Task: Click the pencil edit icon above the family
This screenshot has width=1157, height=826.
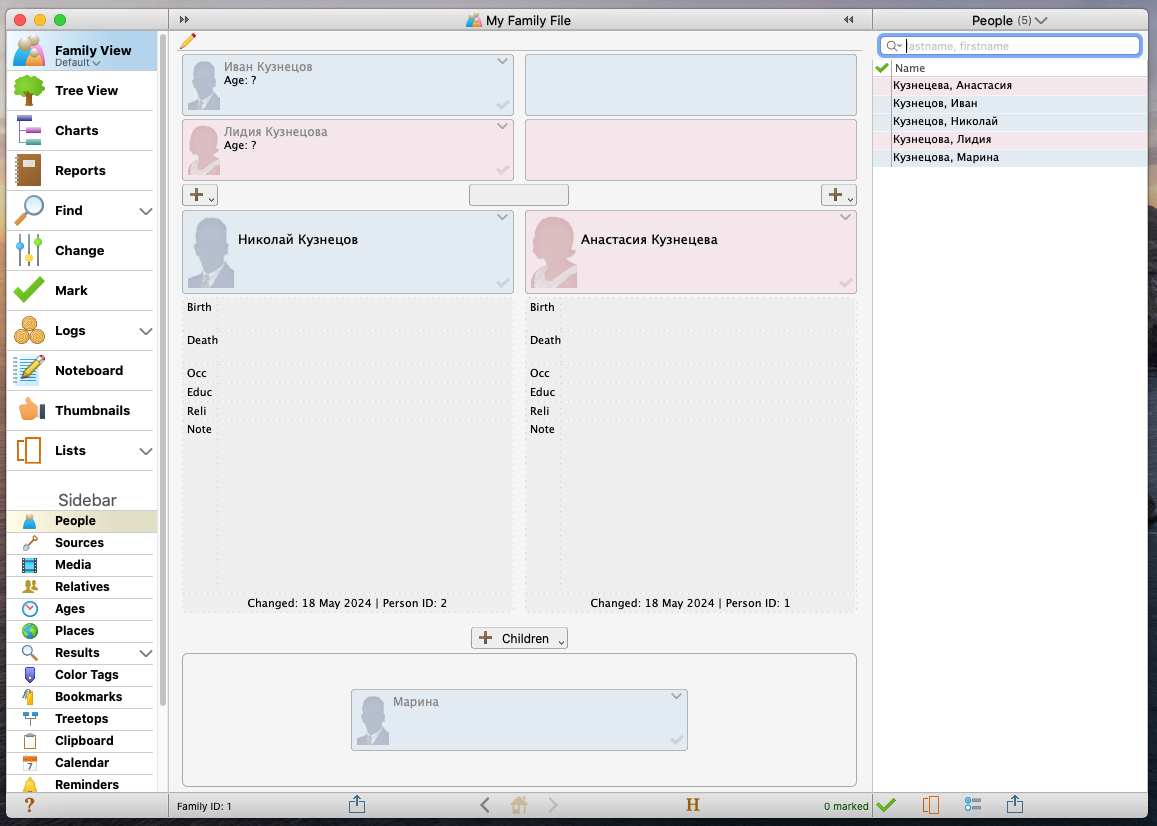Action: pos(187,41)
